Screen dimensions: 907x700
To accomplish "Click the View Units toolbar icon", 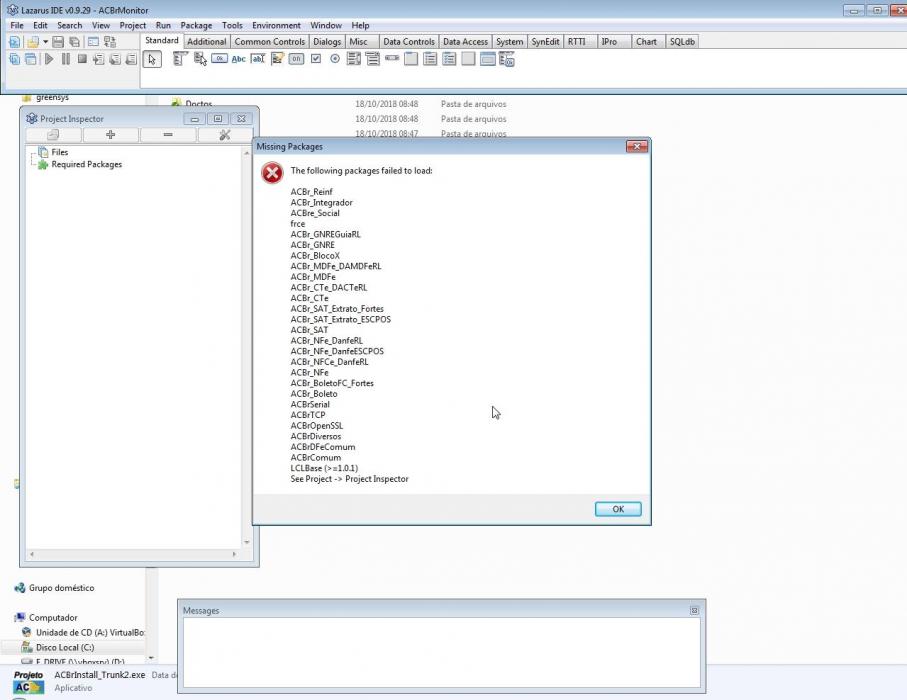I will [x=14, y=59].
